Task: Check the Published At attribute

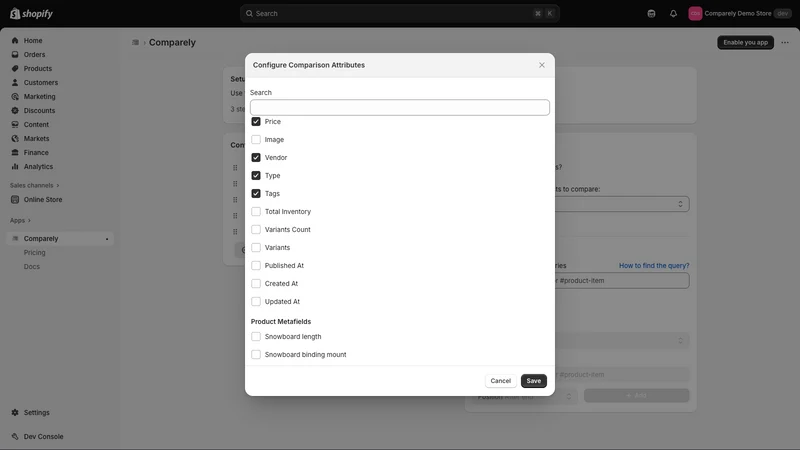Action: (x=256, y=266)
